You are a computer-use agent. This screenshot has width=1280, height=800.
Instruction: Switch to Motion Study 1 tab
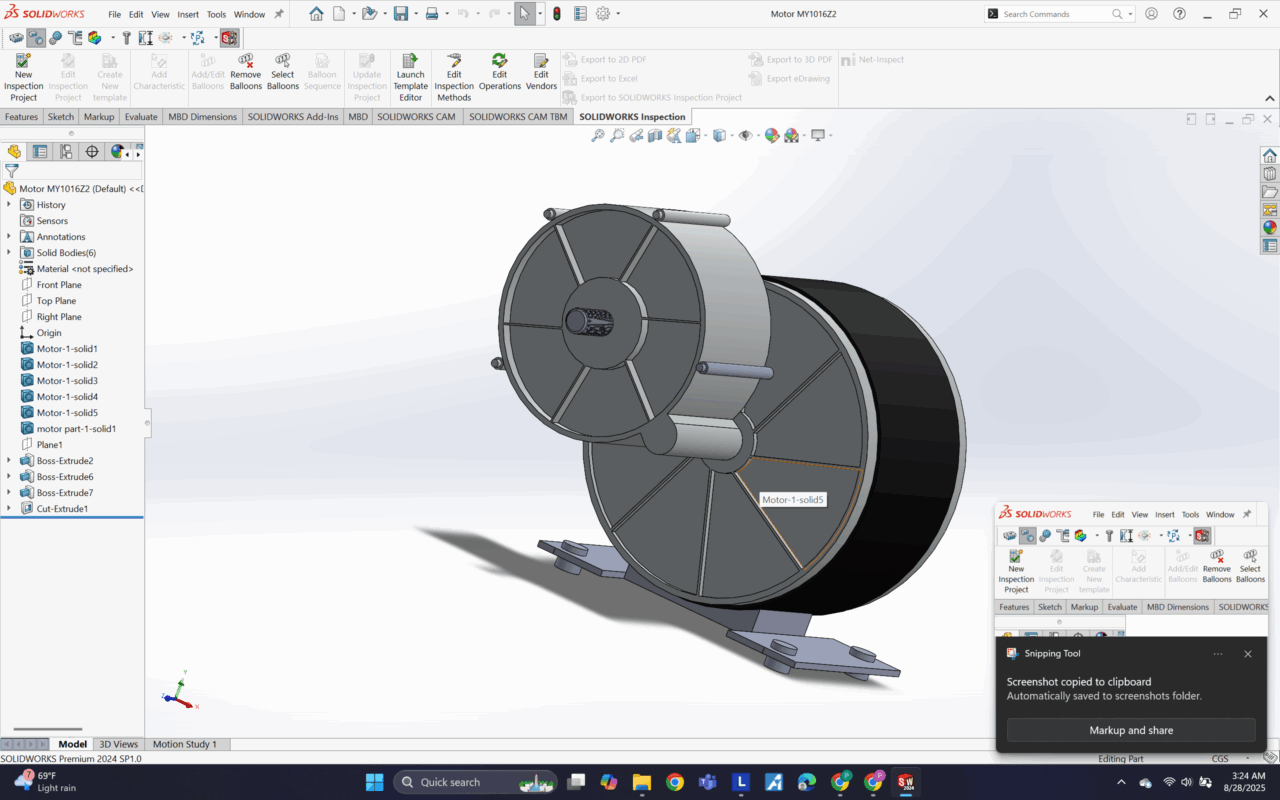tap(184, 744)
